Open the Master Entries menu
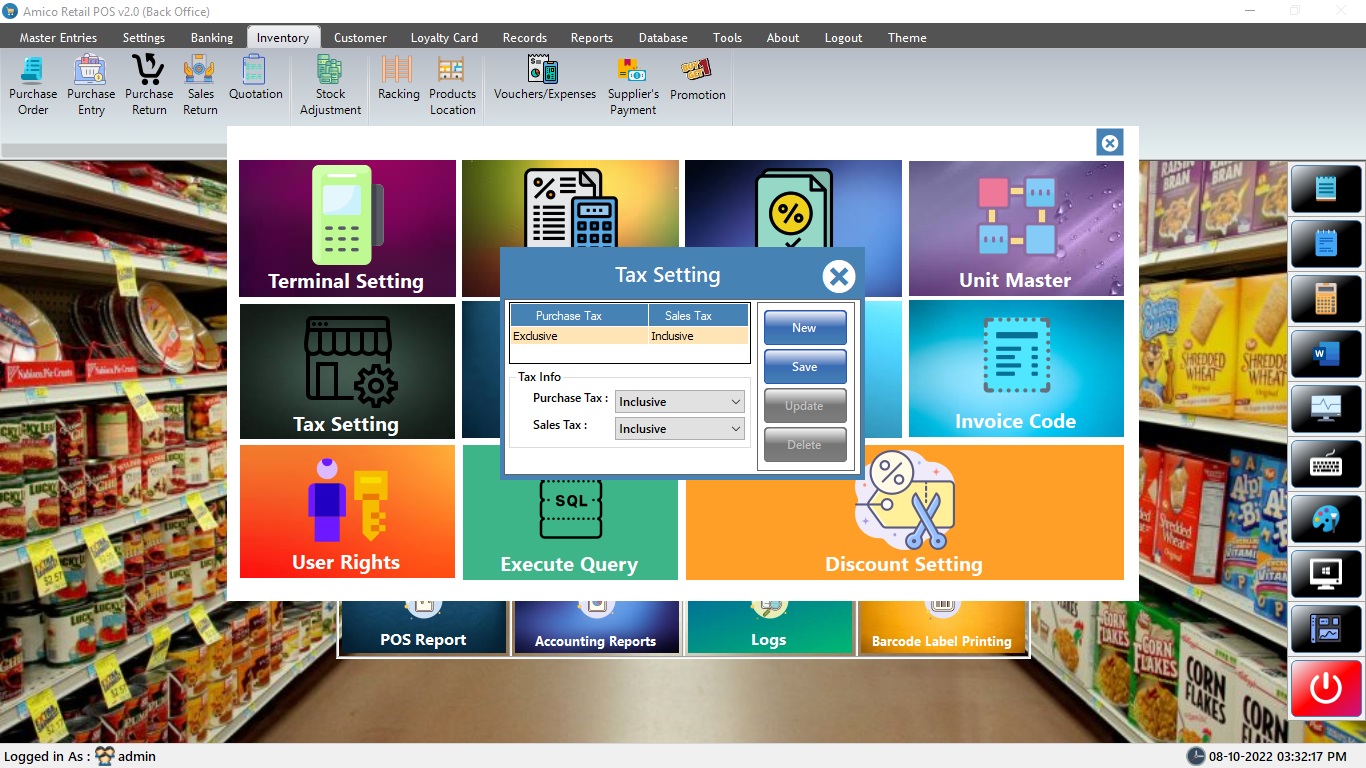 pos(58,38)
